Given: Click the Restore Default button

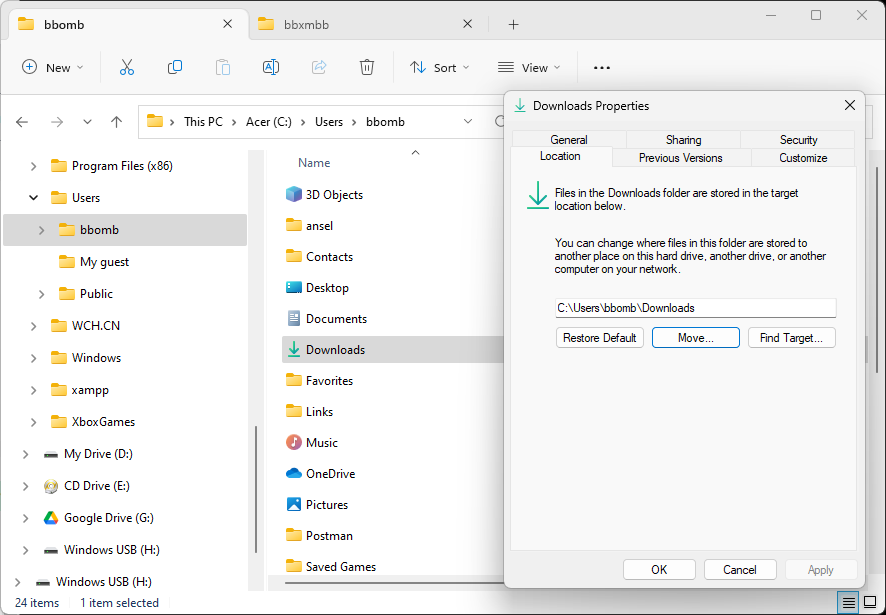Looking at the screenshot, I should (x=599, y=338).
